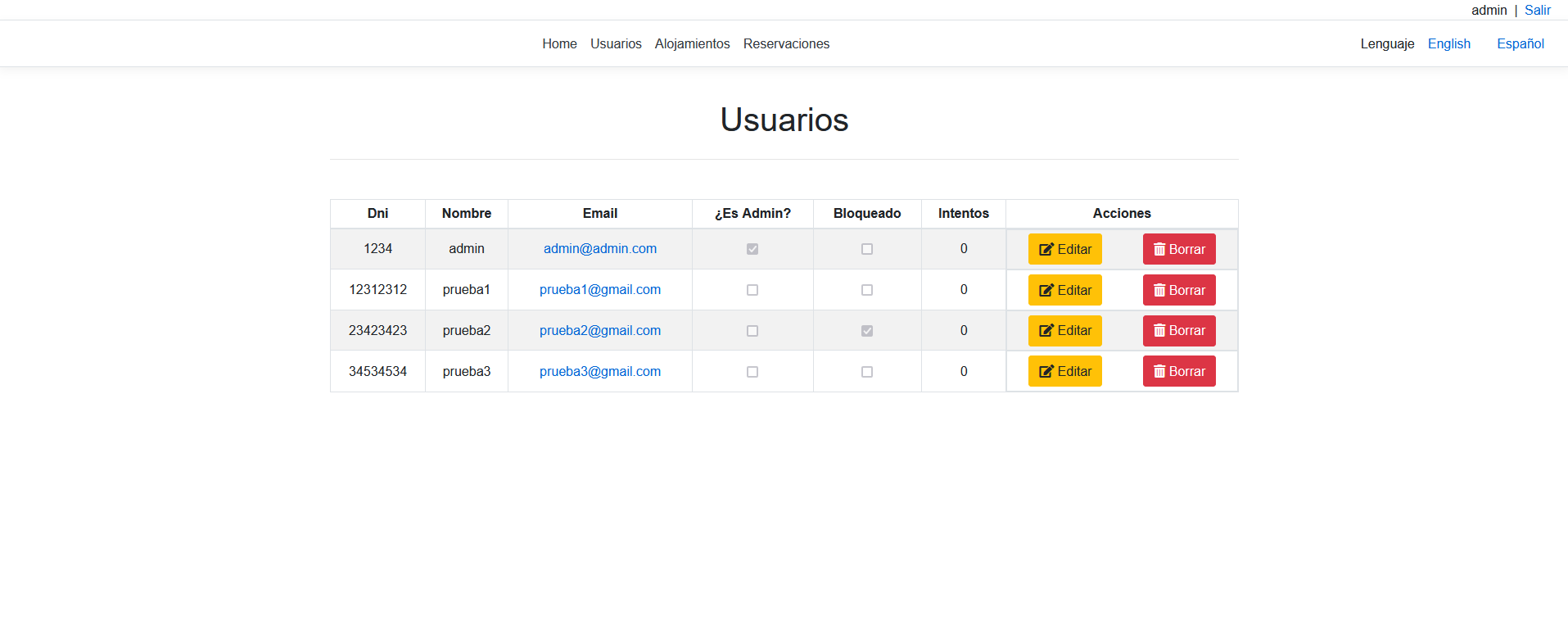Click trash icon for prueba1 row
The image size is (1568, 634).
(x=1159, y=290)
